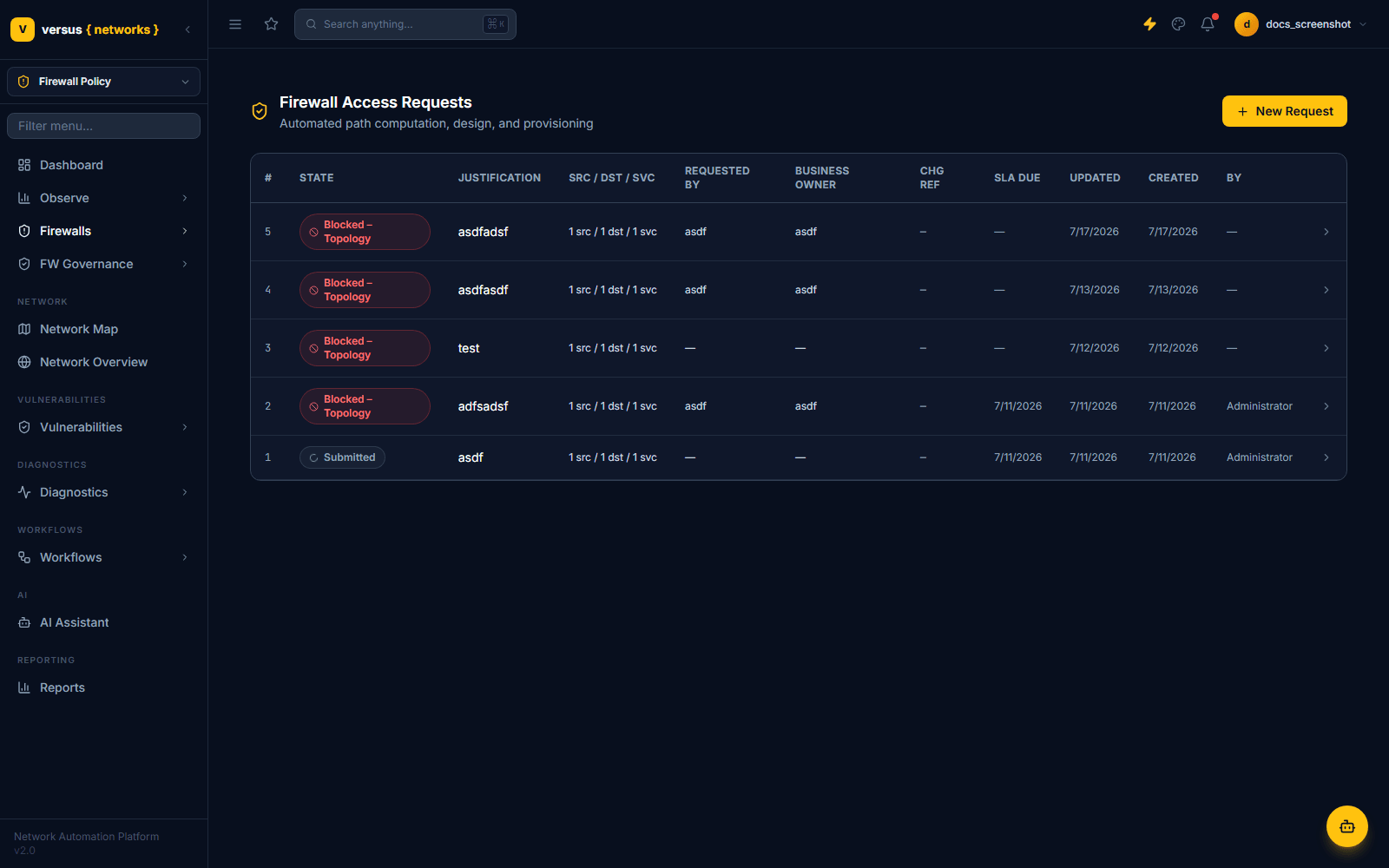
Task: Expand the Firewalls submenu chevron
Action: point(185,231)
